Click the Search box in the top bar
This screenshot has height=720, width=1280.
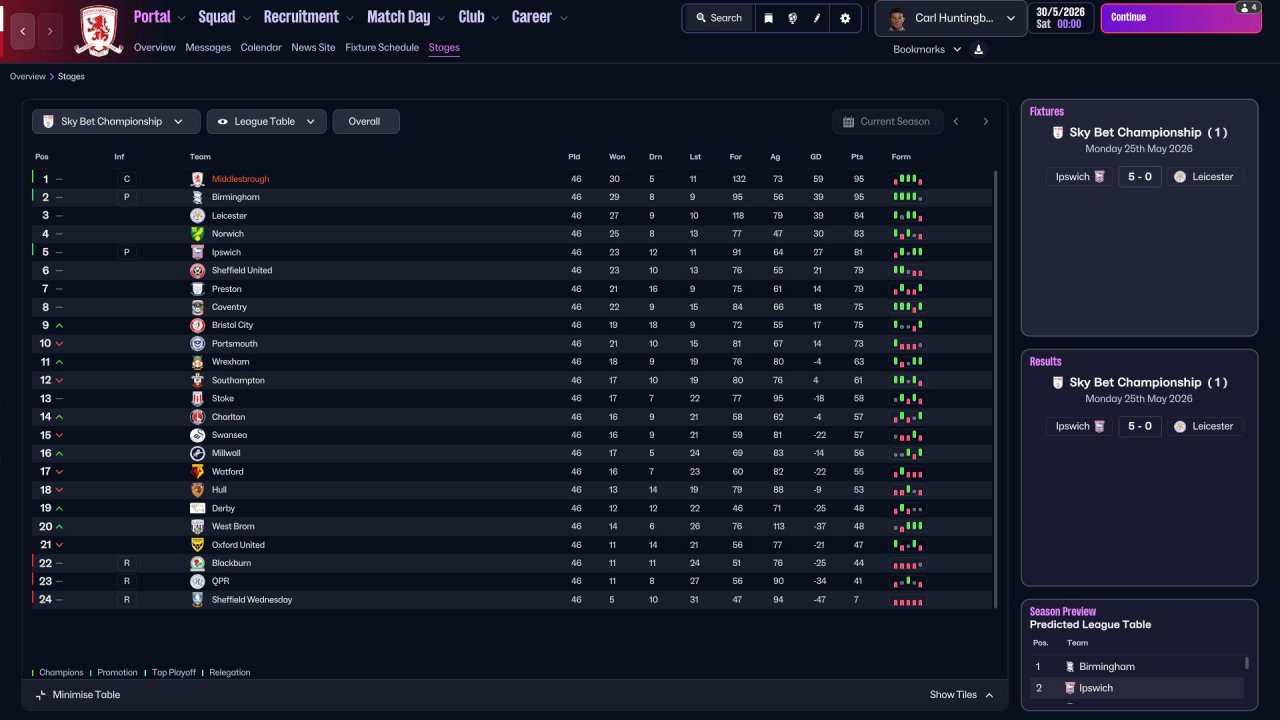(719, 18)
